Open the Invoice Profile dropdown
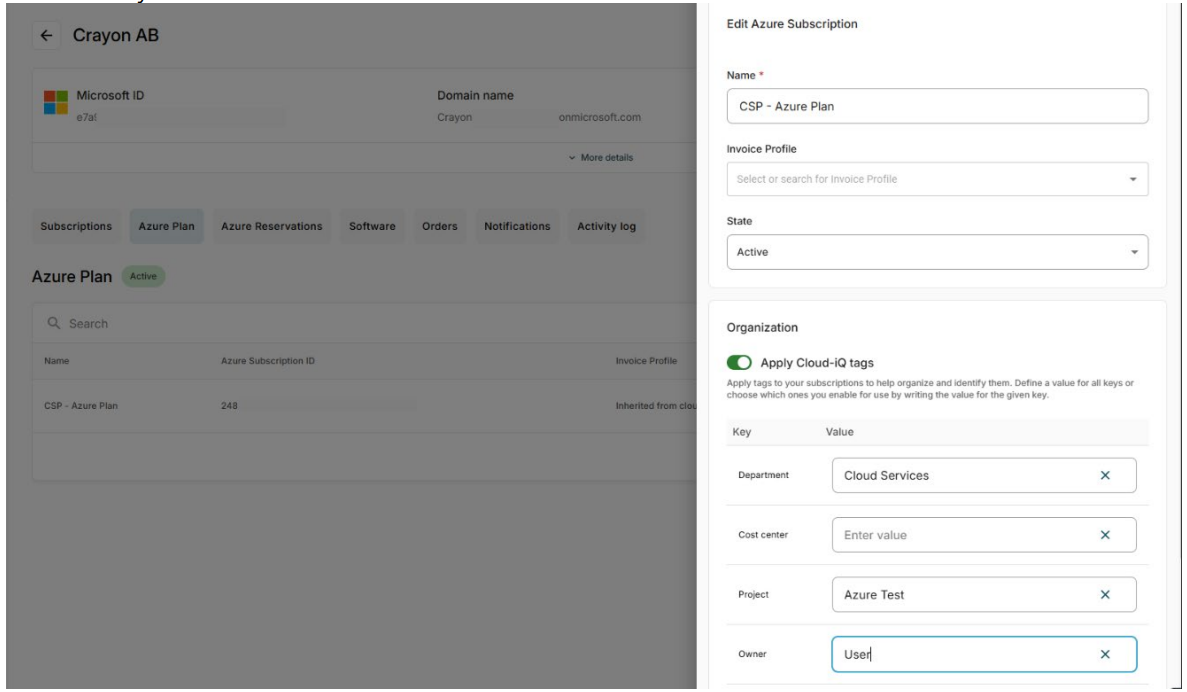 click(x=937, y=179)
